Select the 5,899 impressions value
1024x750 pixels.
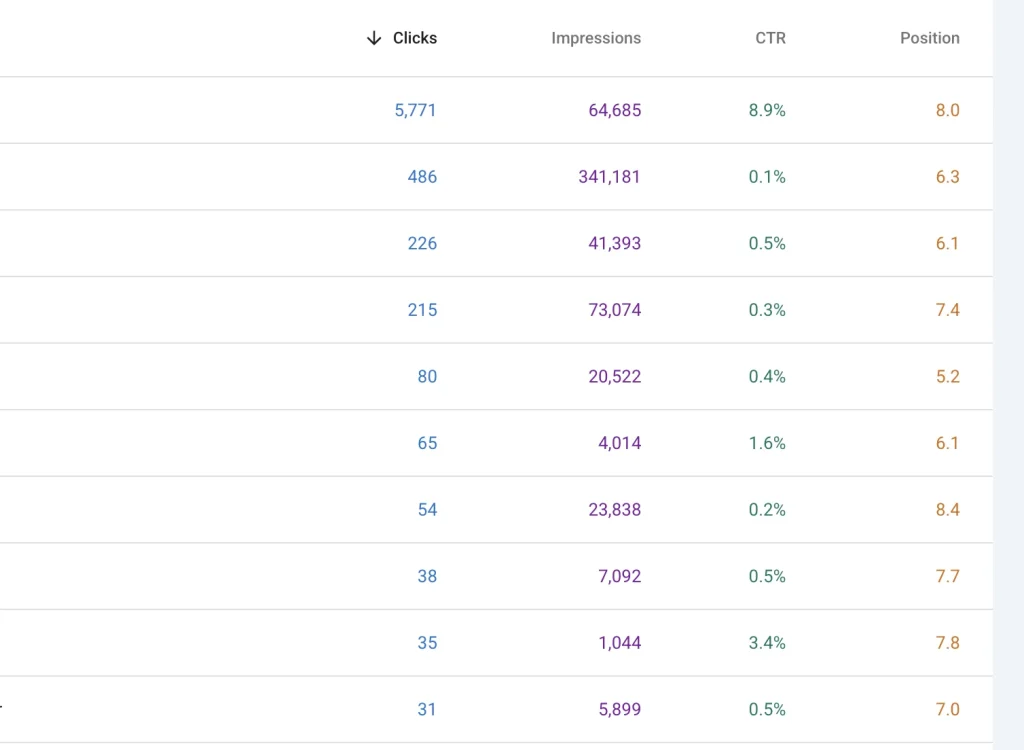pos(619,709)
